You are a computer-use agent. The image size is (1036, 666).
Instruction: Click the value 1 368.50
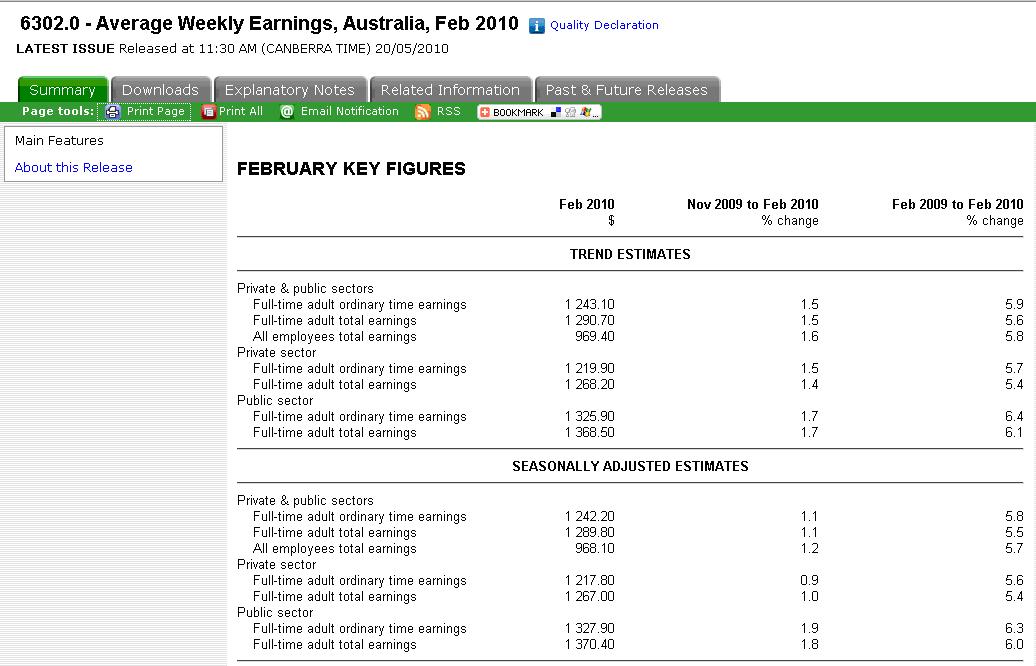(x=589, y=433)
